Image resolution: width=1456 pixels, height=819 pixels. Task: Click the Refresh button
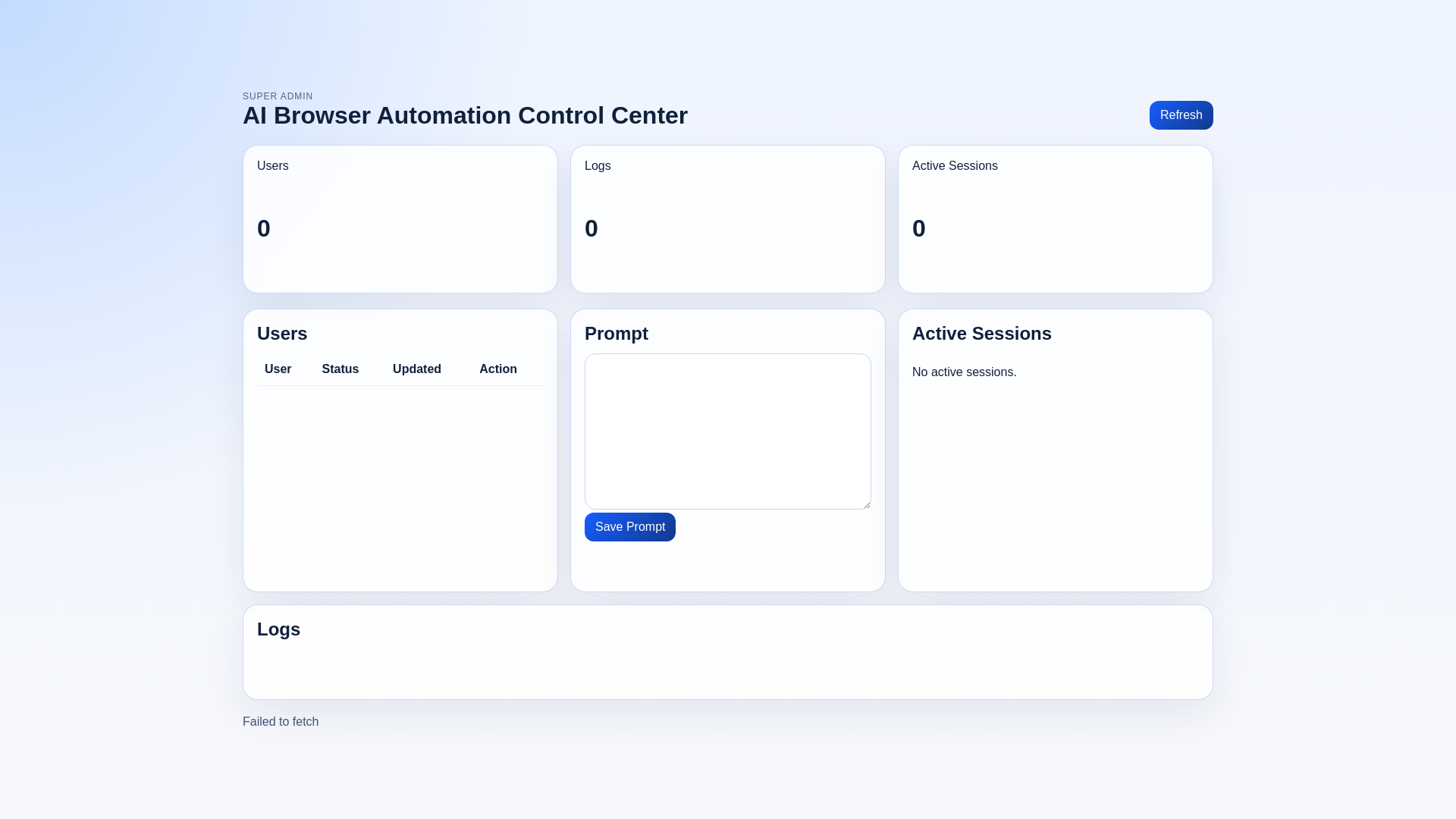pos(1181,115)
